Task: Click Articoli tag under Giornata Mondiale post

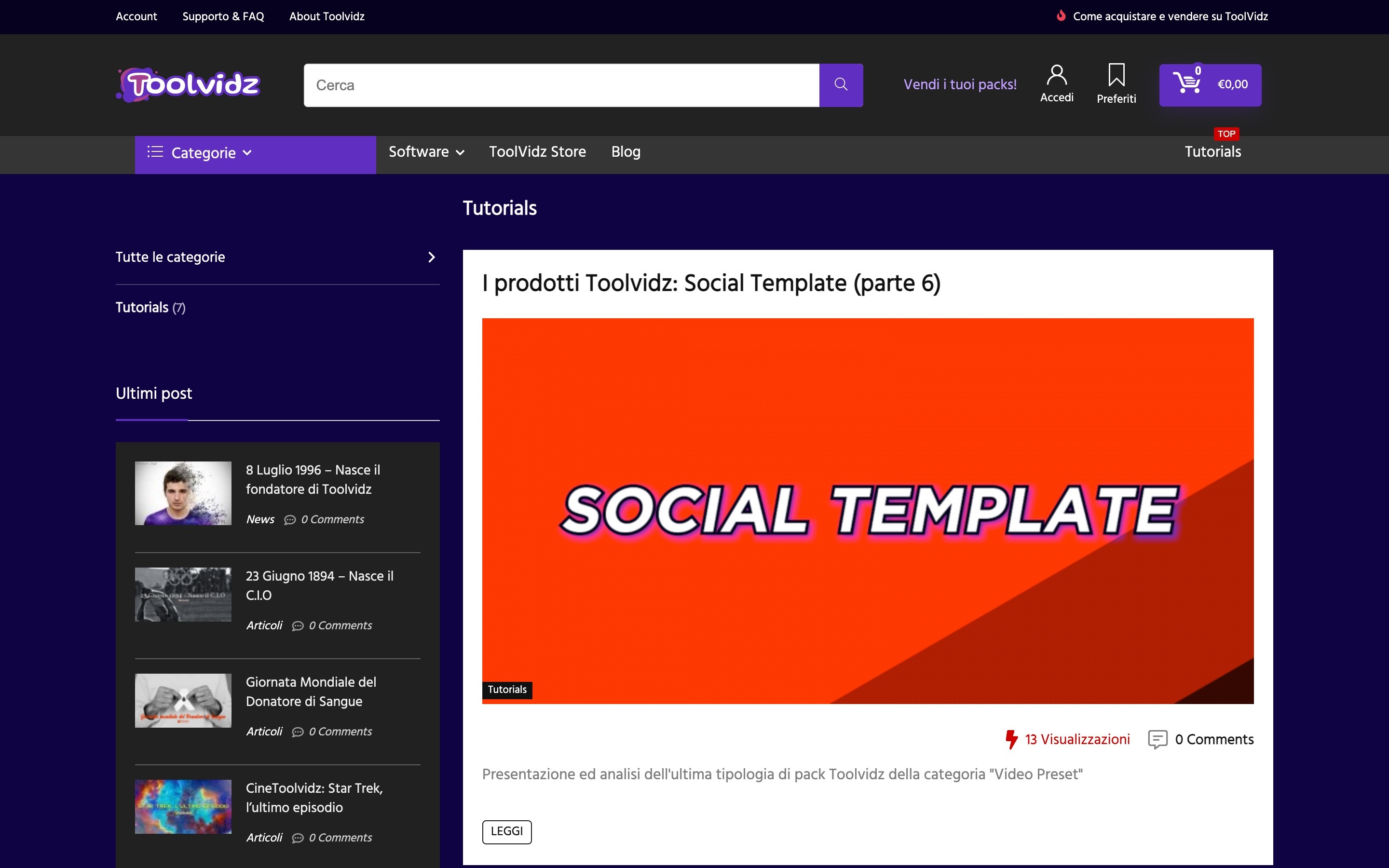Action: (264, 732)
